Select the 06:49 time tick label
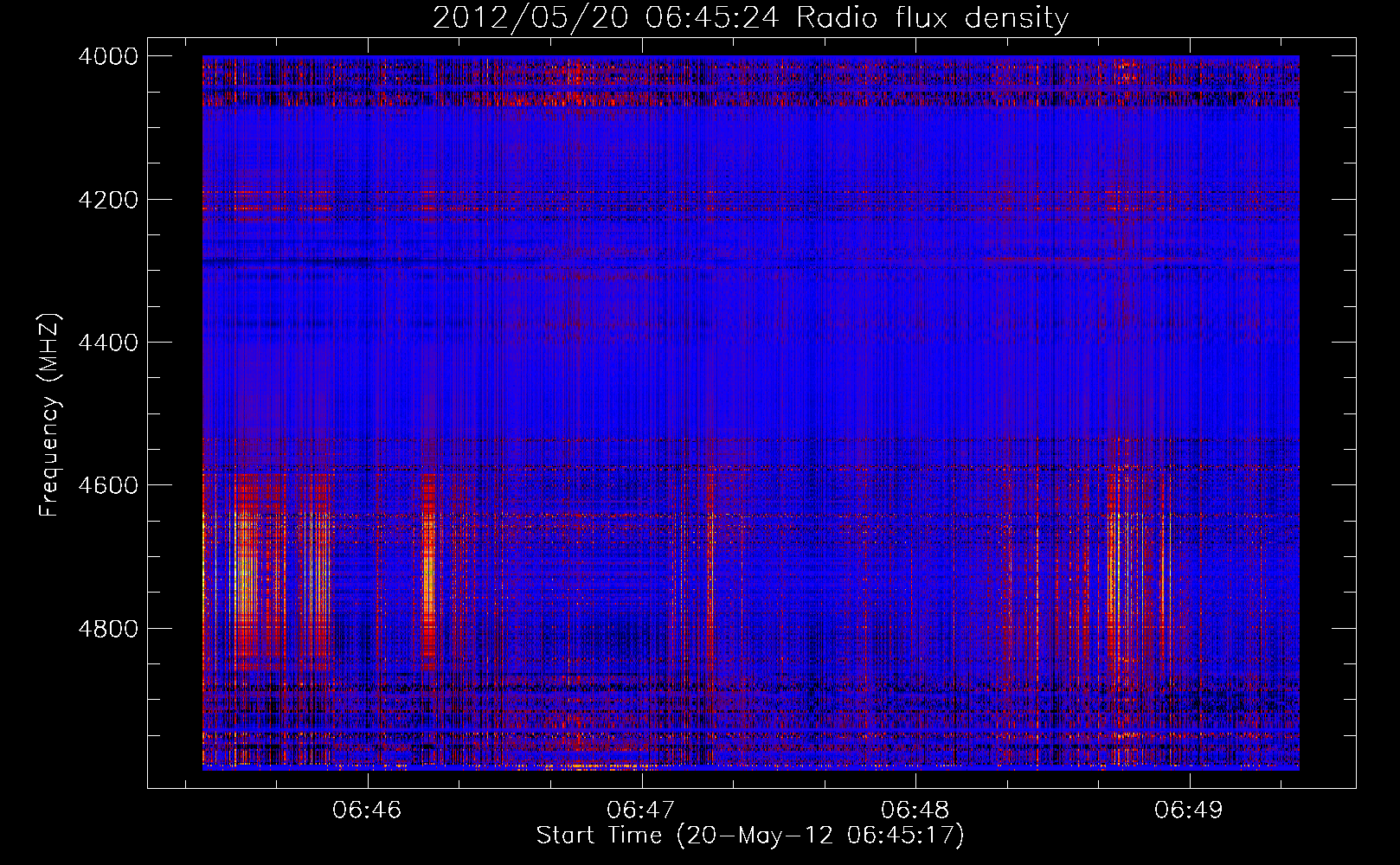The image size is (1400, 865). point(1189,810)
